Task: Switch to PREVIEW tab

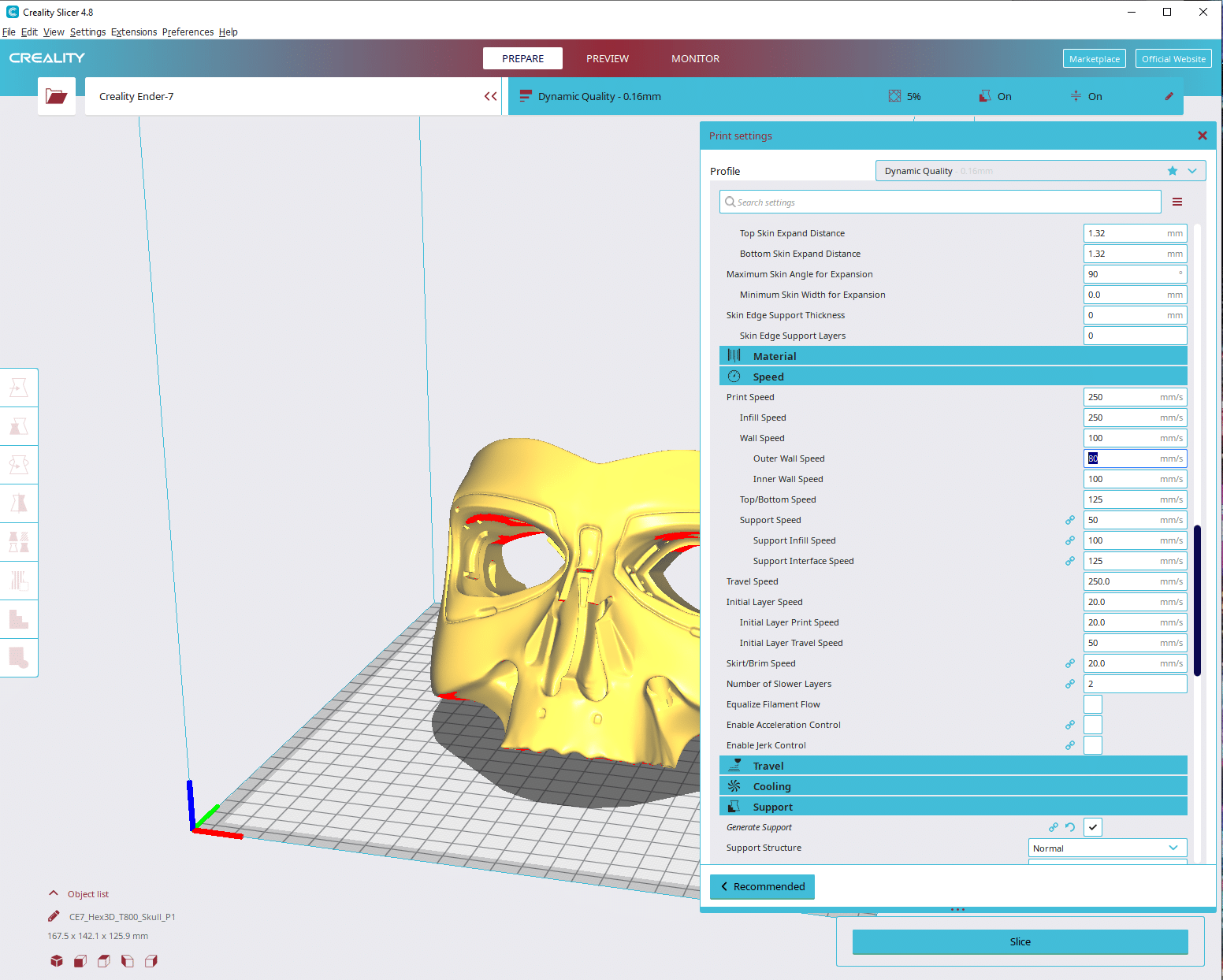Action: [608, 58]
